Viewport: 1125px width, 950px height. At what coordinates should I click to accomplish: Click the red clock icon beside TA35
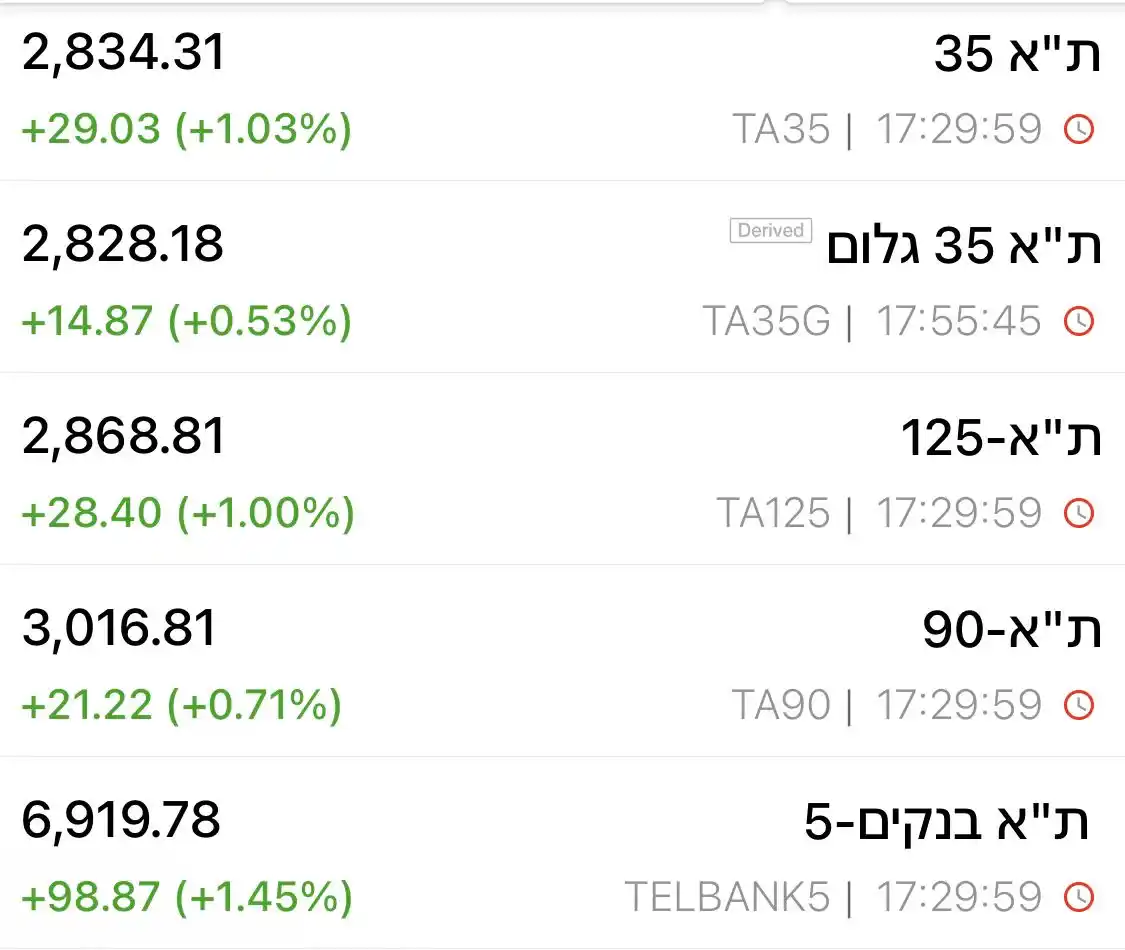point(1078,129)
